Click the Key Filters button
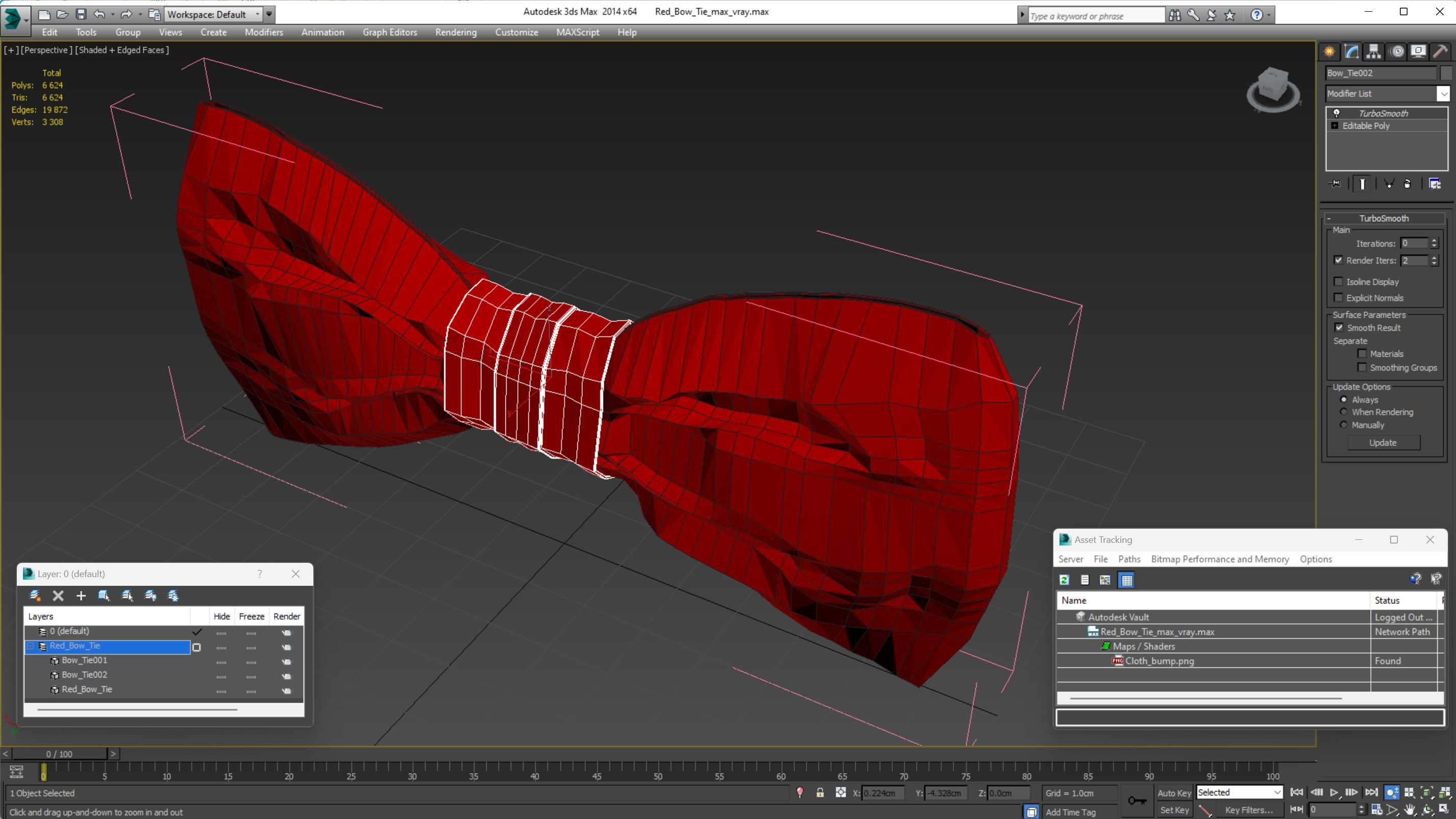 pos(1249,809)
